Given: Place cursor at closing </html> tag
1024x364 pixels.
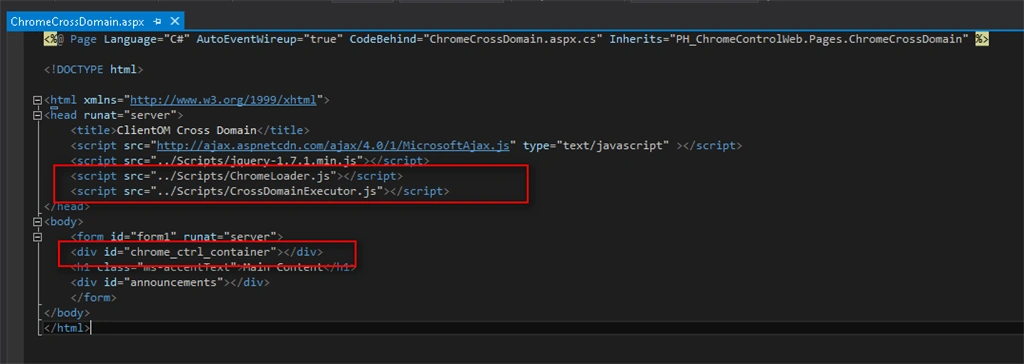Looking at the screenshot, I should pos(67,328).
